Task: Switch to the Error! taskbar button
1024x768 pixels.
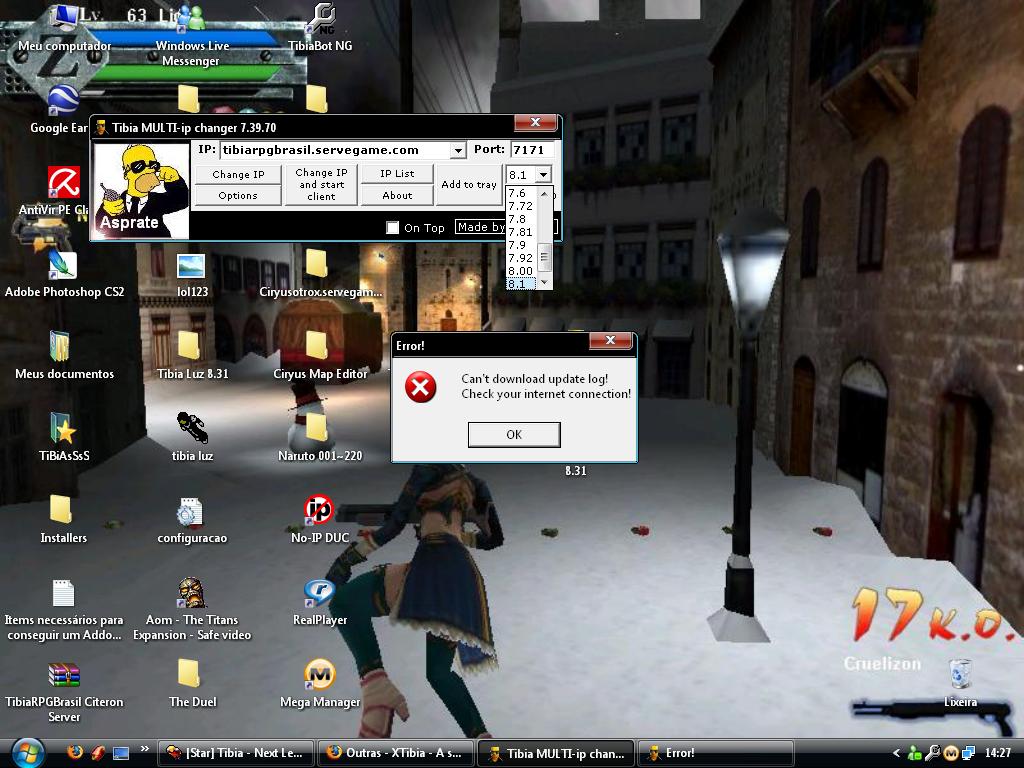Action: pyautogui.click(x=716, y=754)
